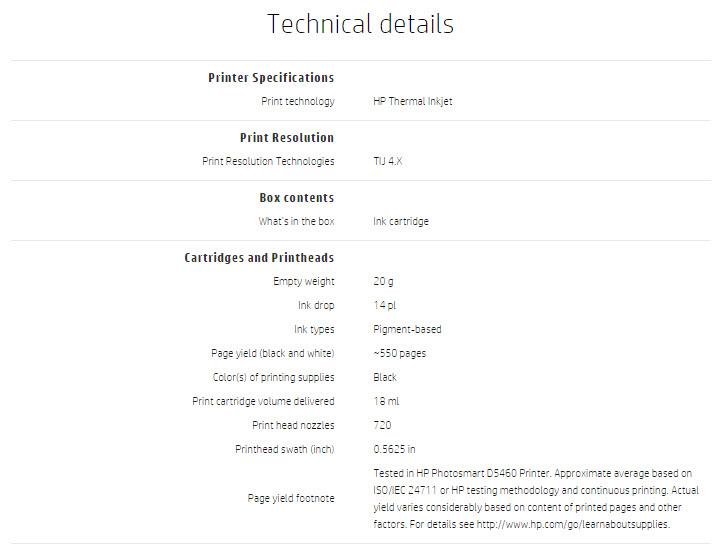Select the TIJ 4.X value
This screenshot has height=557, width=721.
click(388, 162)
